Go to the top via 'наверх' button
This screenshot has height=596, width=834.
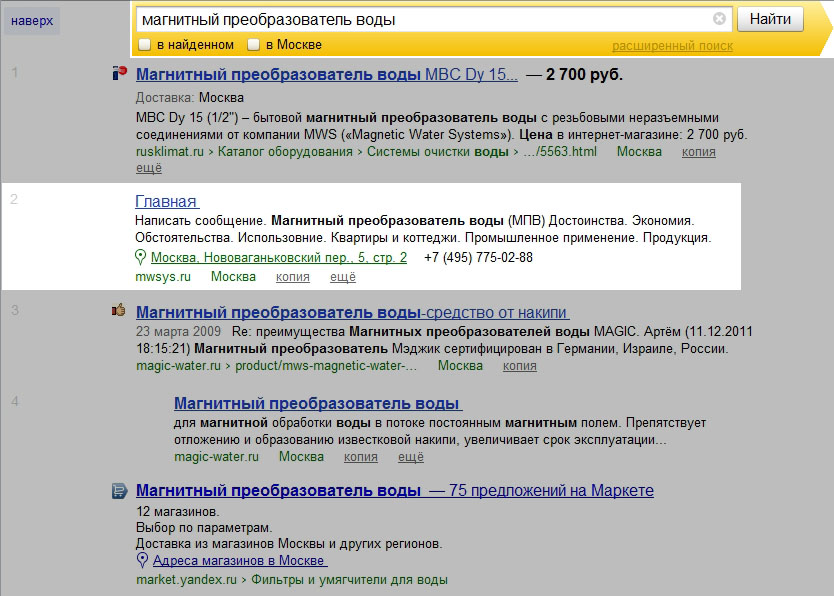tap(32, 21)
